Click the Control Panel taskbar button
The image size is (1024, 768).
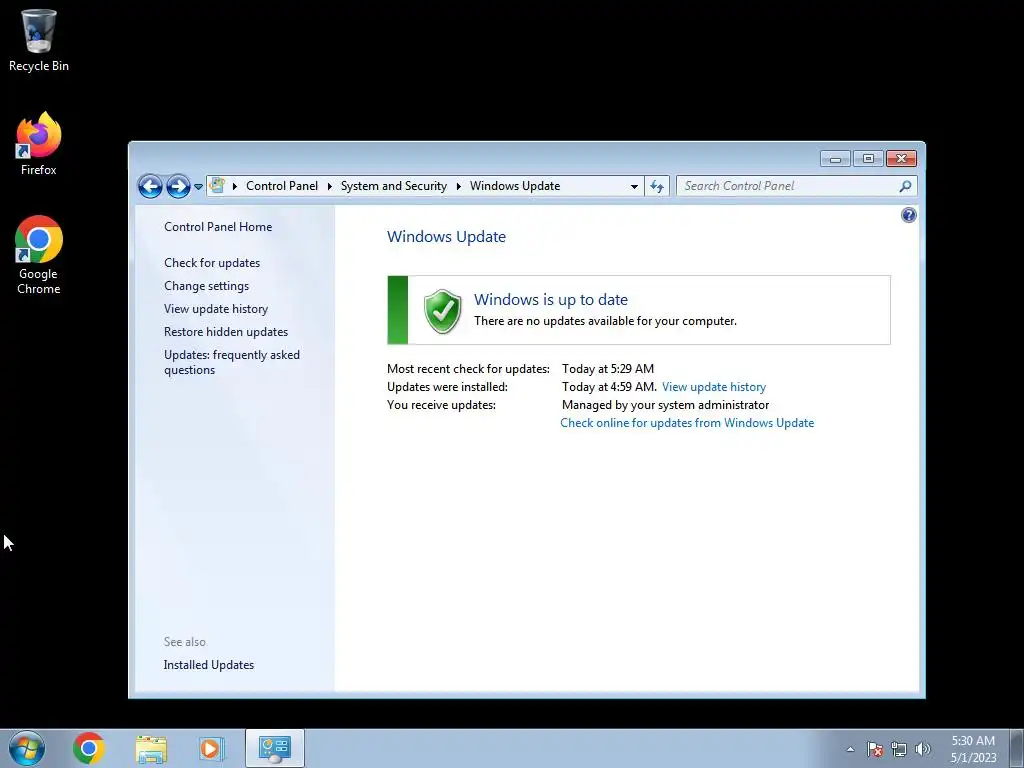[x=275, y=748]
